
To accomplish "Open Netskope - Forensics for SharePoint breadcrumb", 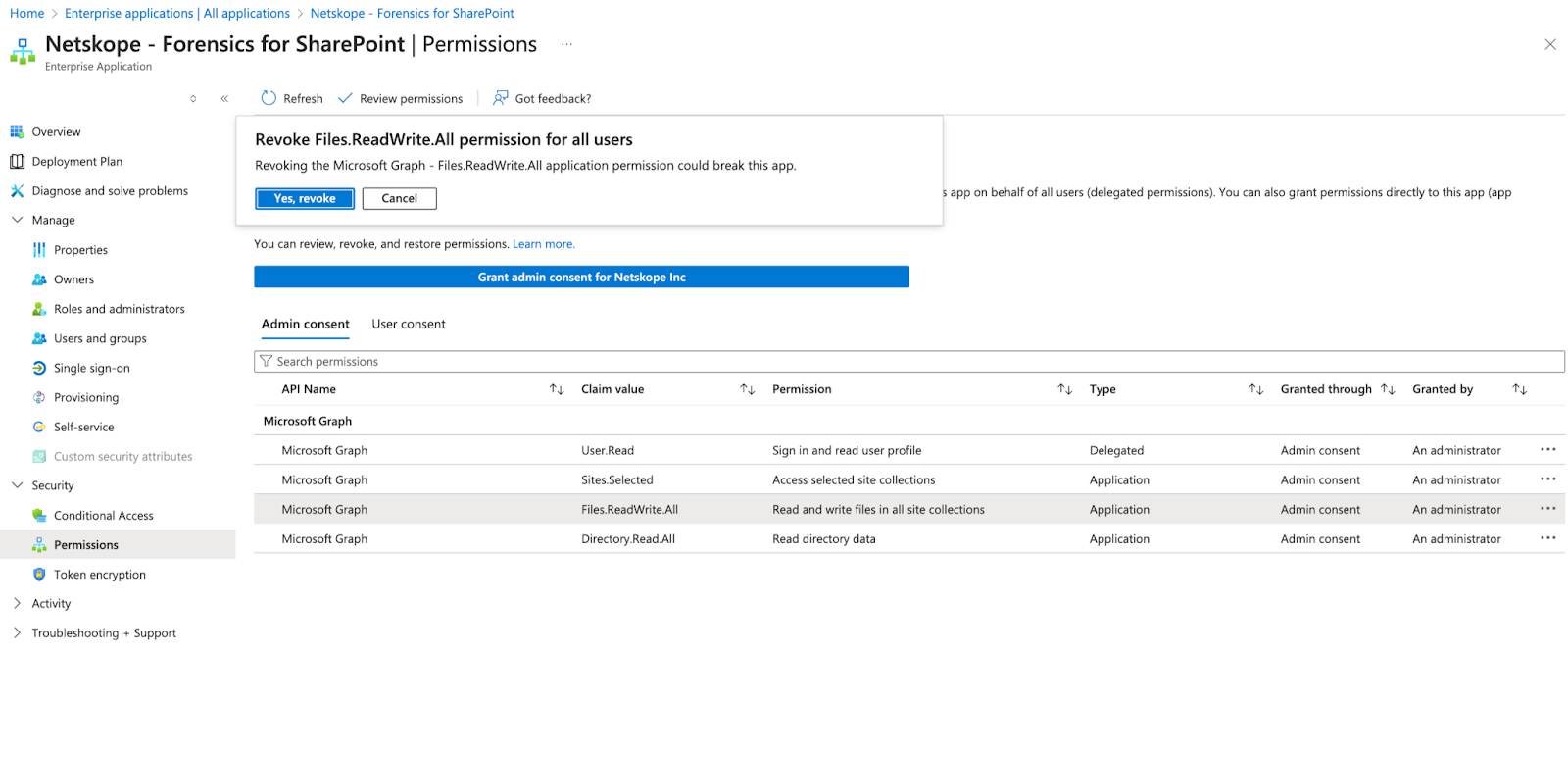I will coord(413,13).
